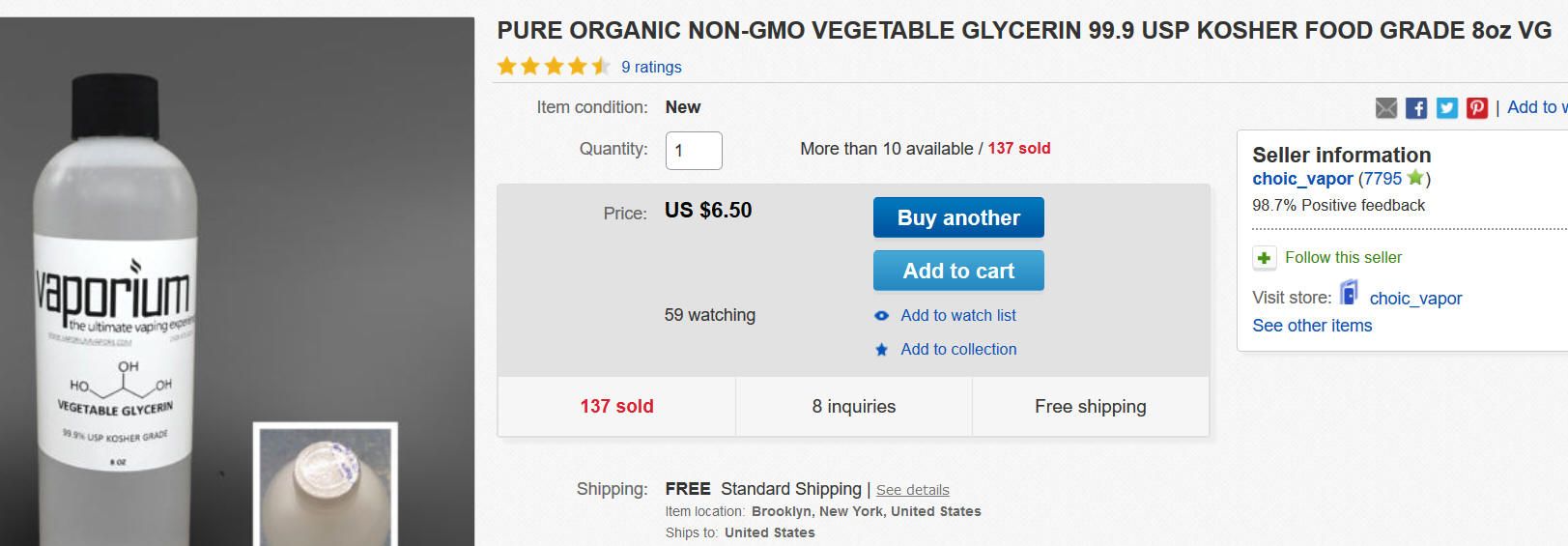The width and height of the screenshot is (1568, 546).
Task: Open seller feedback score 7795
Action: [x=1382, y=179]
